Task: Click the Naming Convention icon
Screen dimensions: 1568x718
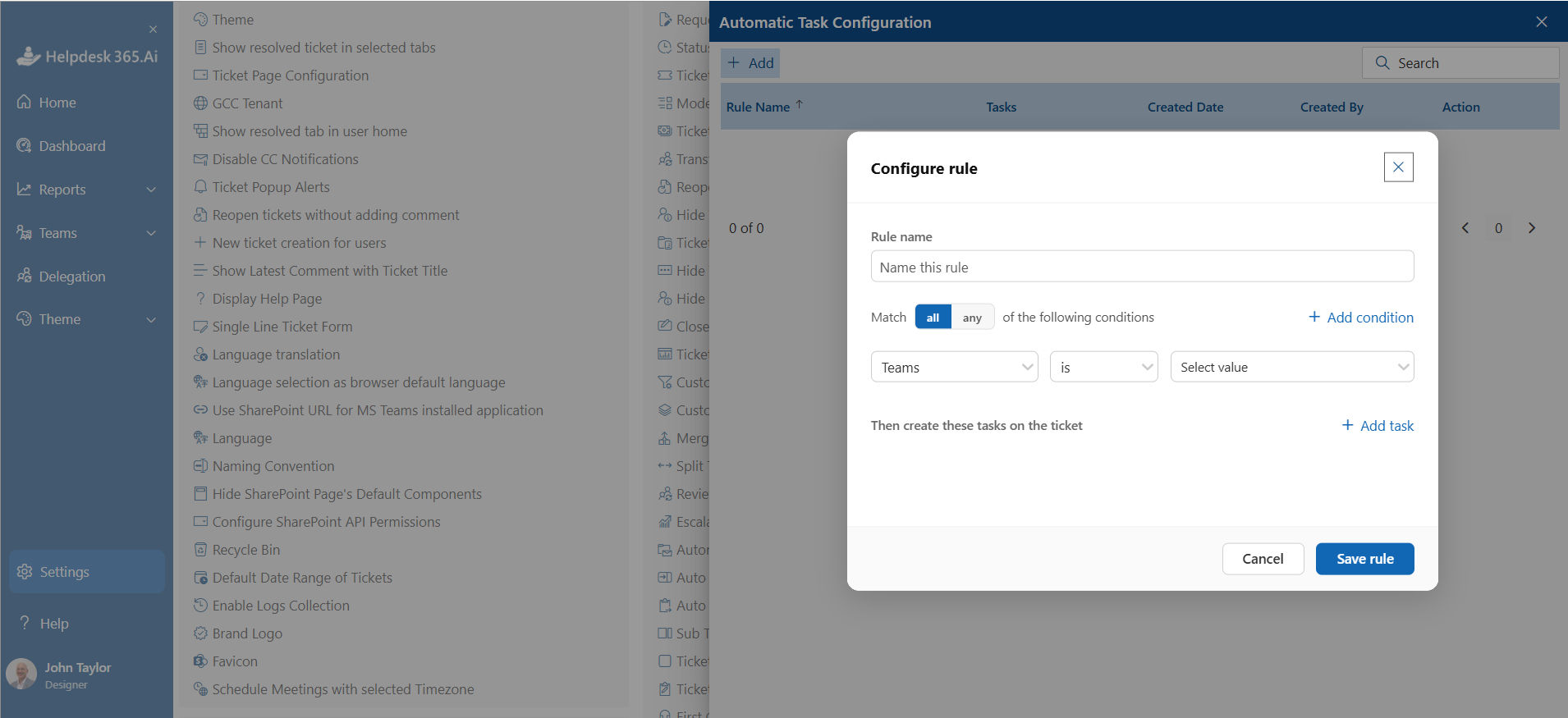Action: (200, 465)
